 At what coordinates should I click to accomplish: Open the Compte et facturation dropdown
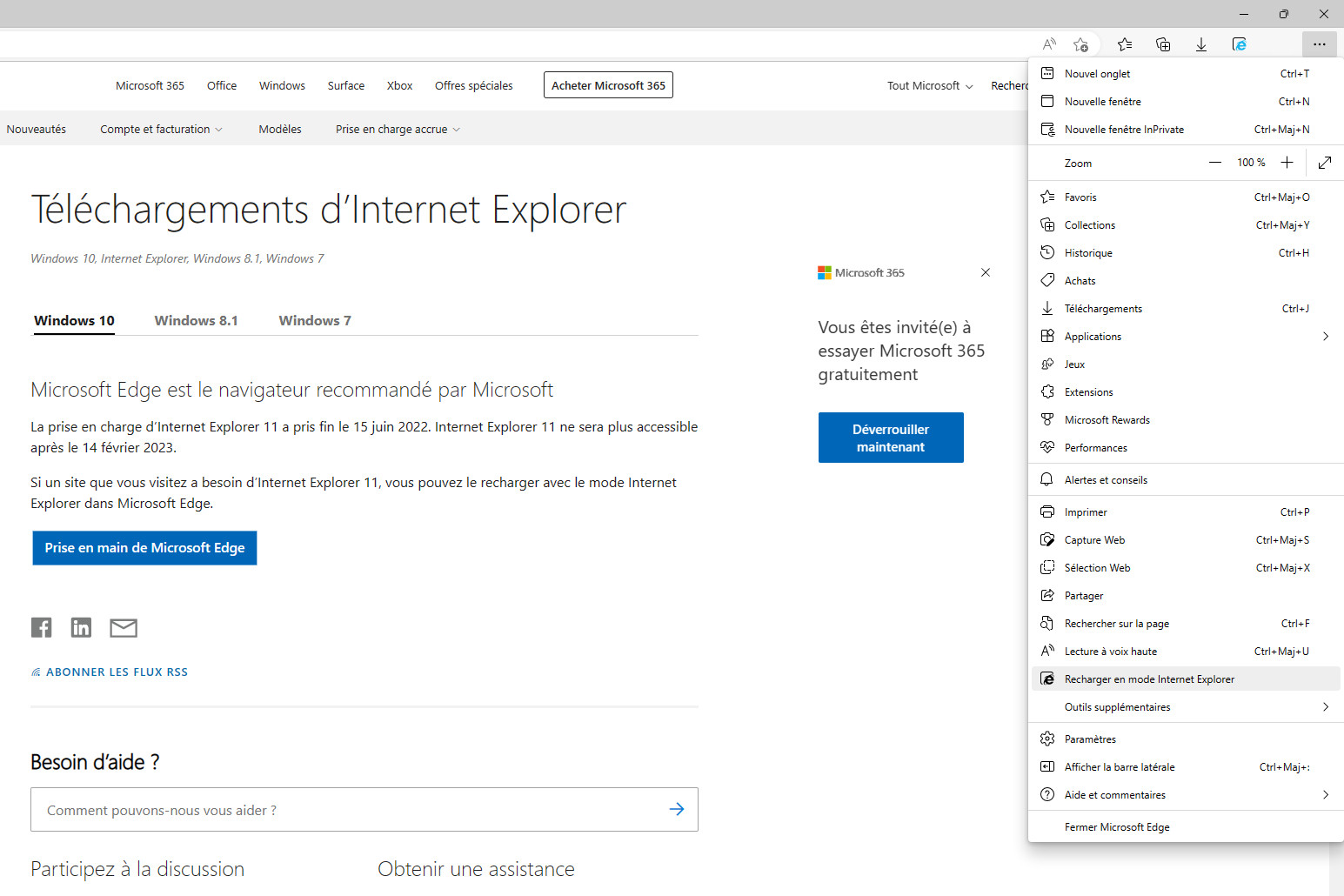tap(161, 130)
